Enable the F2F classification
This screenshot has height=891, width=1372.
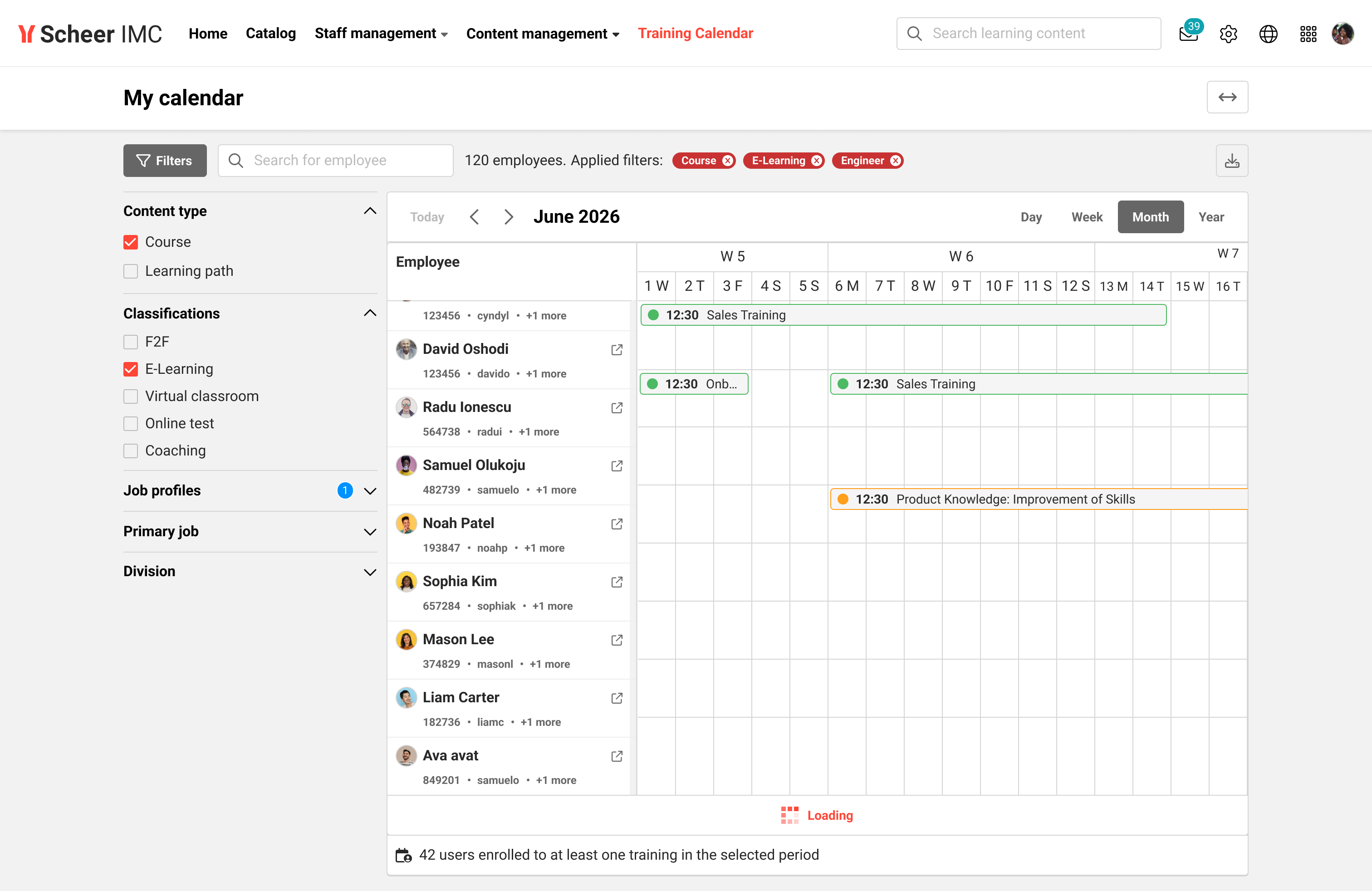coord(131,343)
